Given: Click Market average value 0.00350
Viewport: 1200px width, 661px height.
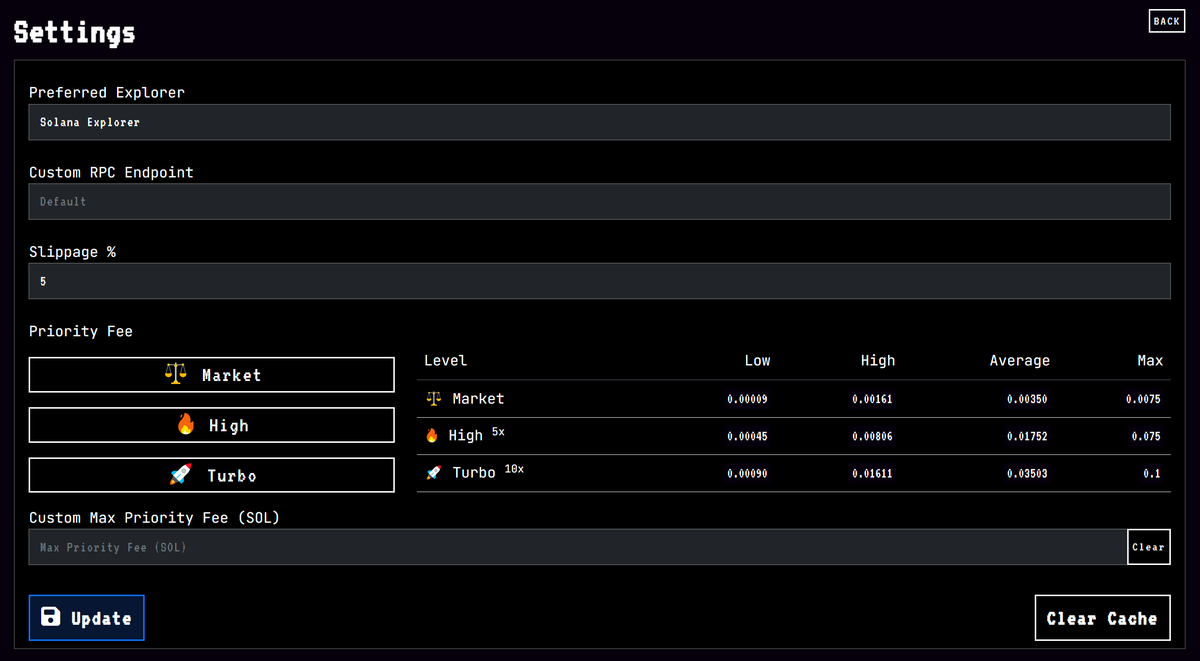Looking at the screenshot, I should [1027, 399].
